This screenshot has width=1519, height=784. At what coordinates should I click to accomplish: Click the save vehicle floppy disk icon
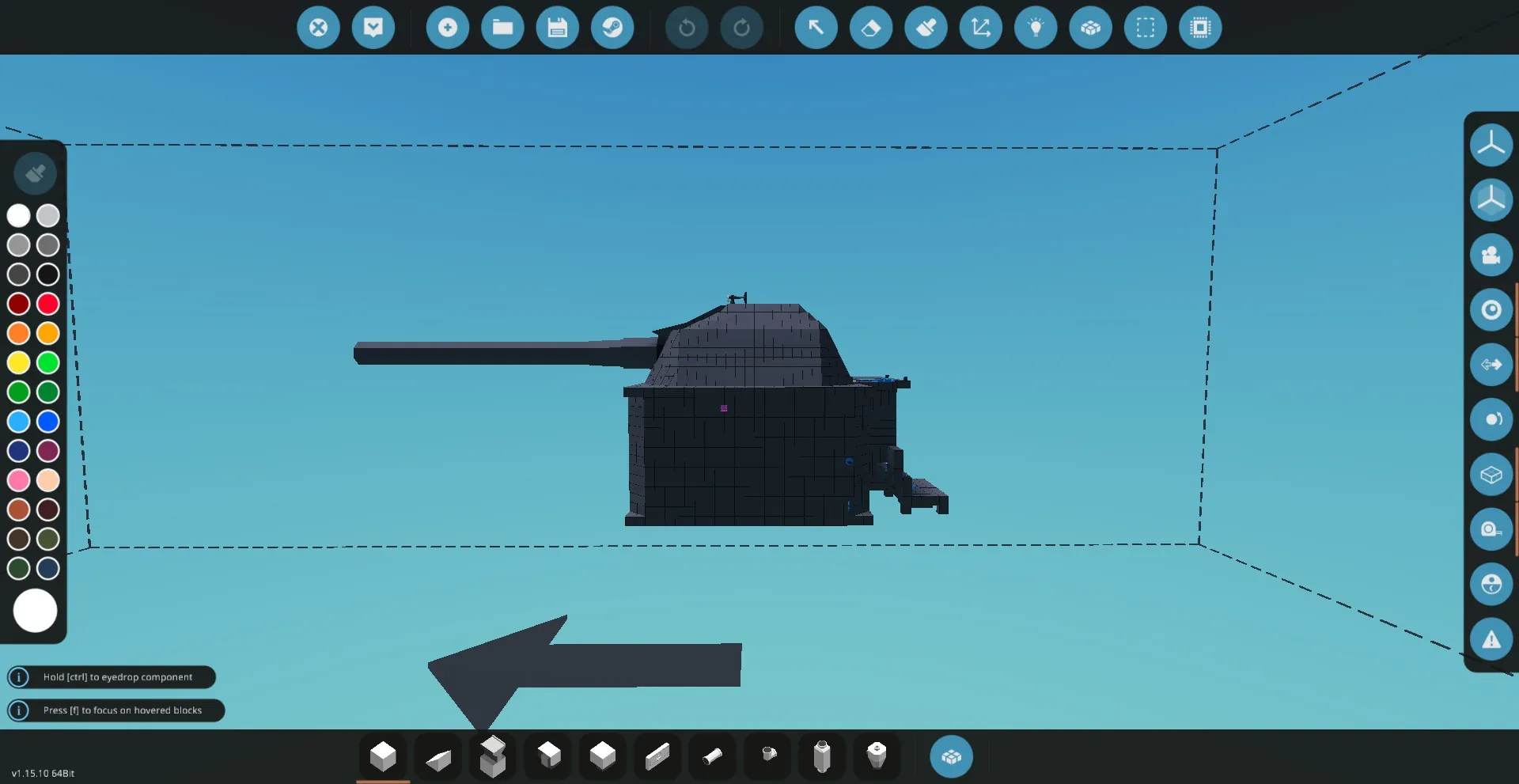pos(558,28)
